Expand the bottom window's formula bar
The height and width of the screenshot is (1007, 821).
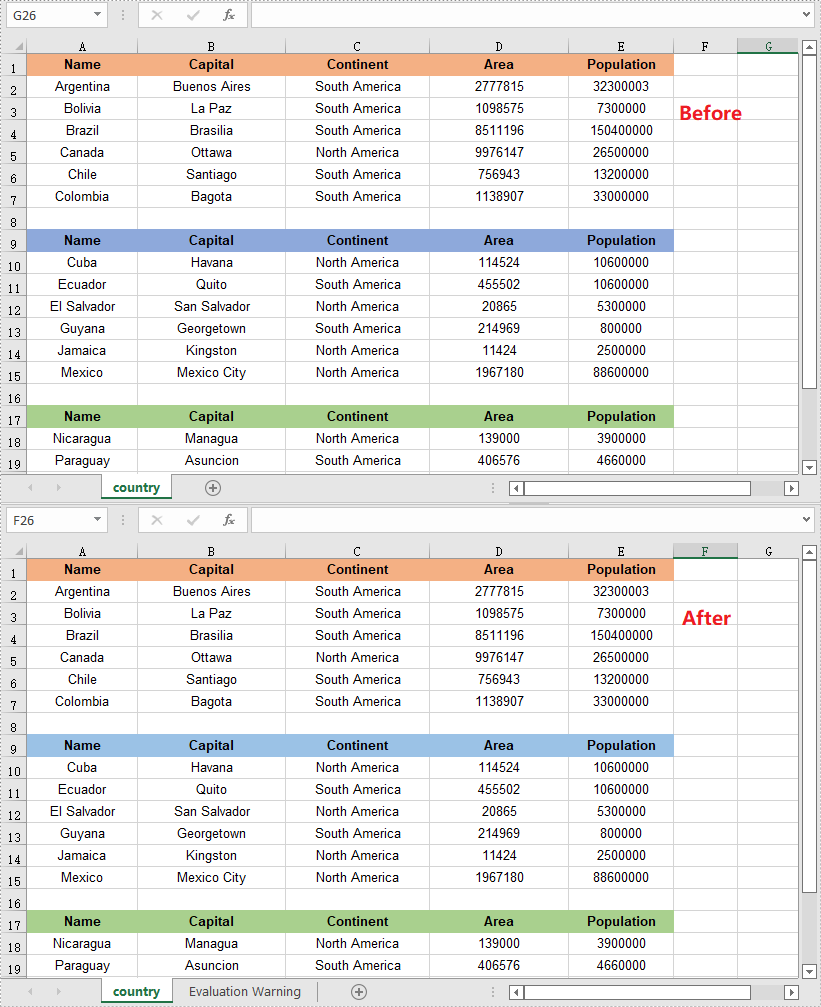point(807,520)
